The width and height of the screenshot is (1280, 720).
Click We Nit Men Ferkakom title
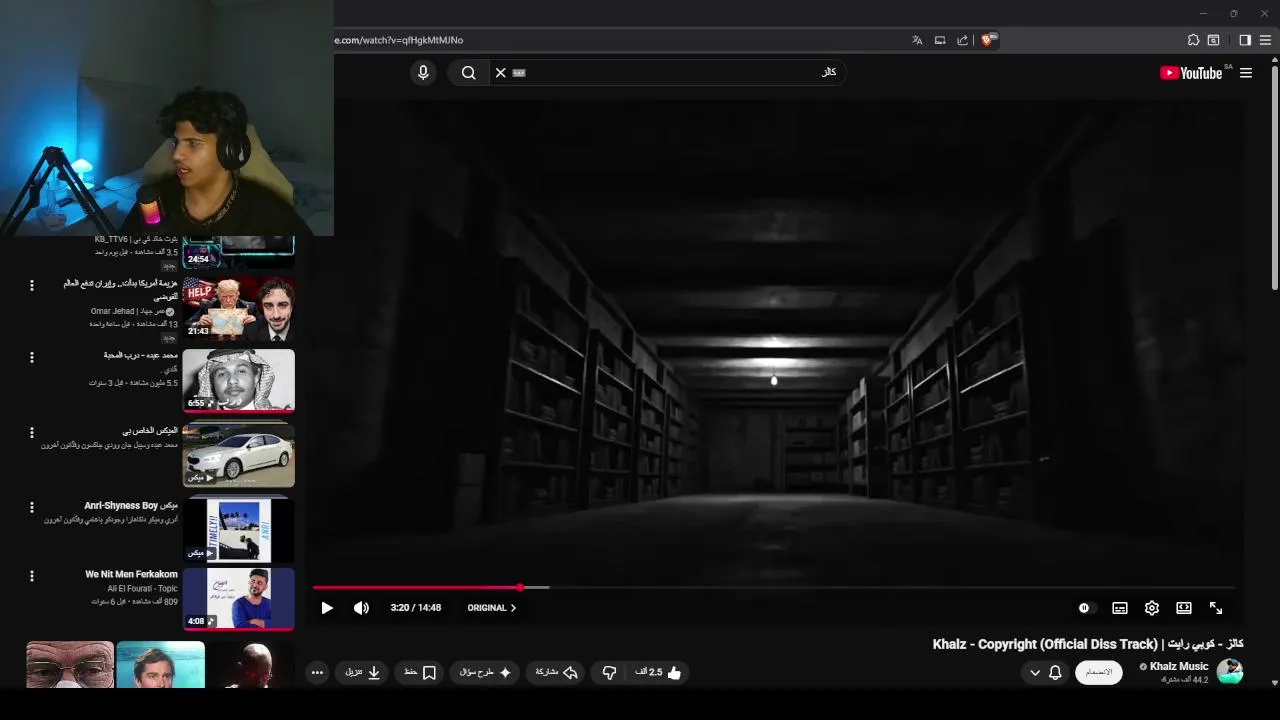click(131, 574)
